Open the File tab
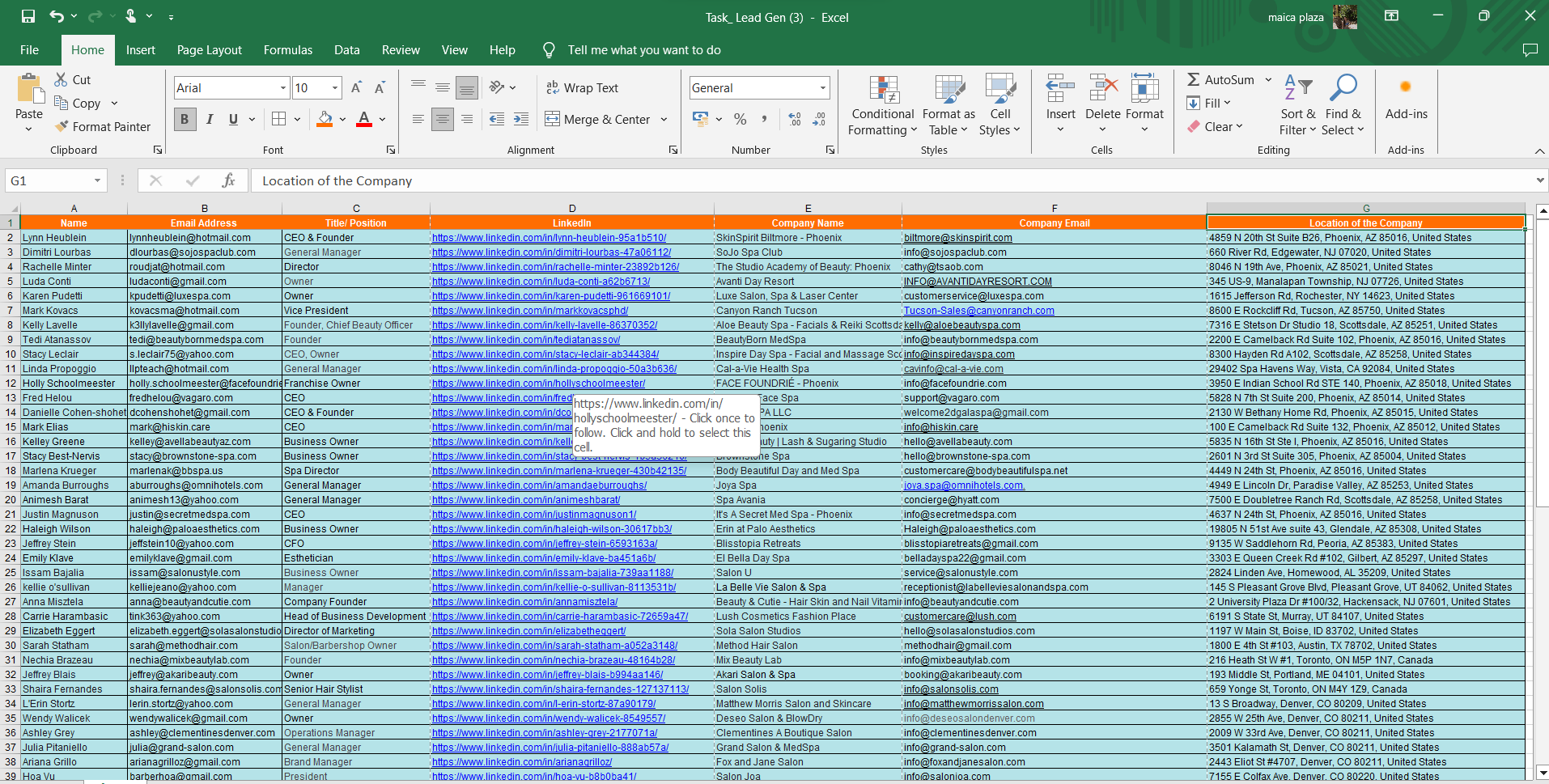 pyautogui.click(x=30, y=49)
